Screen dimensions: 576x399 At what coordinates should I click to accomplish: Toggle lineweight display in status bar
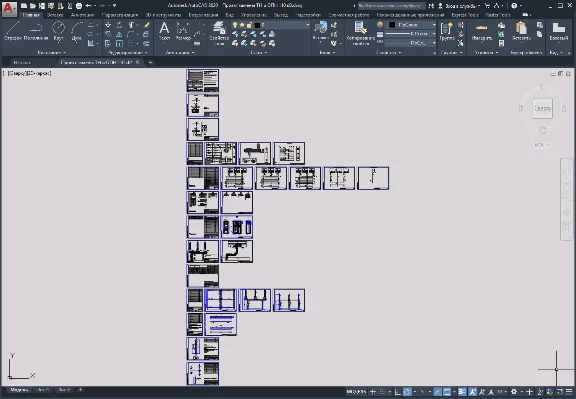[x=462, y=392]
